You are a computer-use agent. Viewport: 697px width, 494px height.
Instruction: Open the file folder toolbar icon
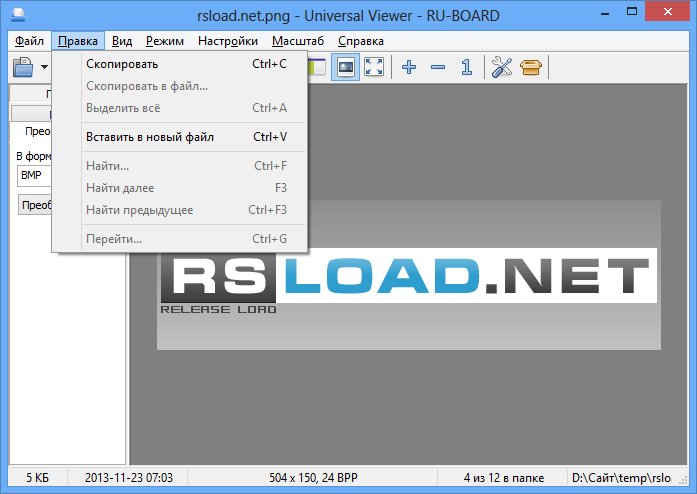click(x=23, y=68)
